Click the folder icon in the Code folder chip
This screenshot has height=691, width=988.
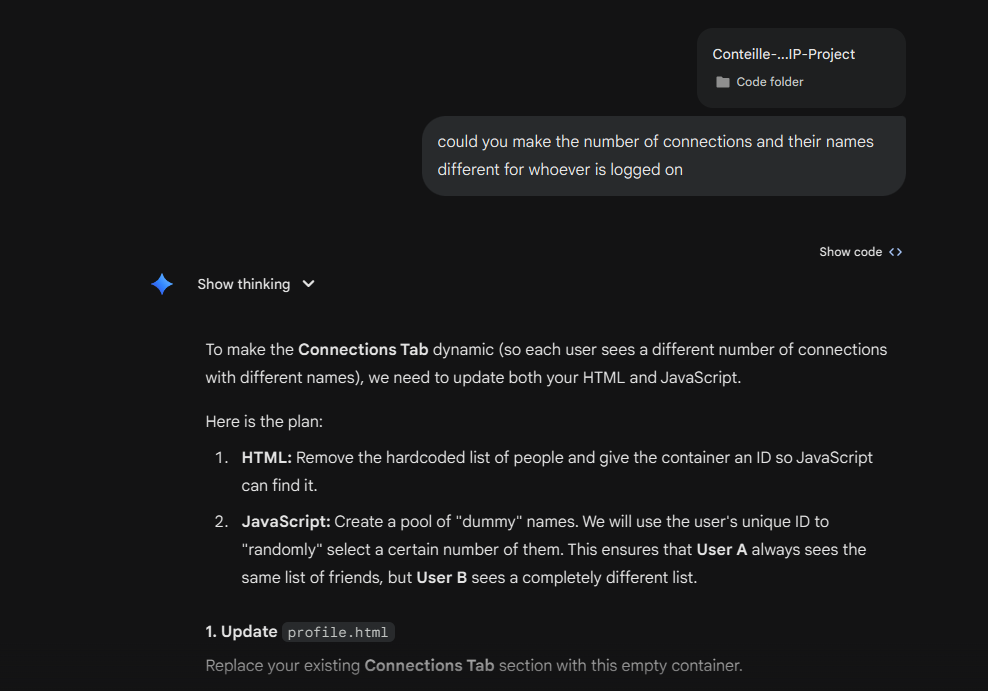coord(722,82)
